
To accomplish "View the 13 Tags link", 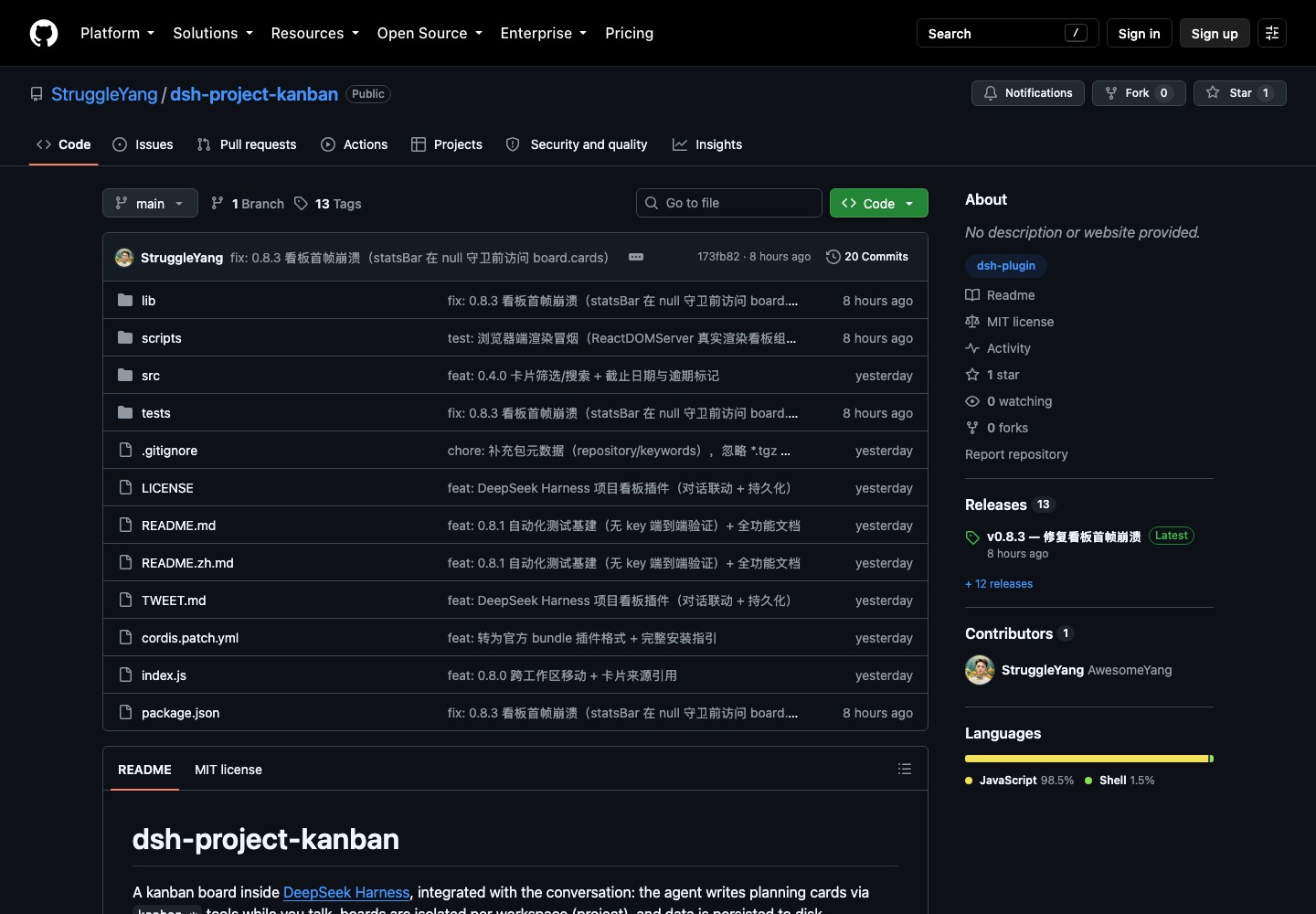I will (x=328, y=203).
